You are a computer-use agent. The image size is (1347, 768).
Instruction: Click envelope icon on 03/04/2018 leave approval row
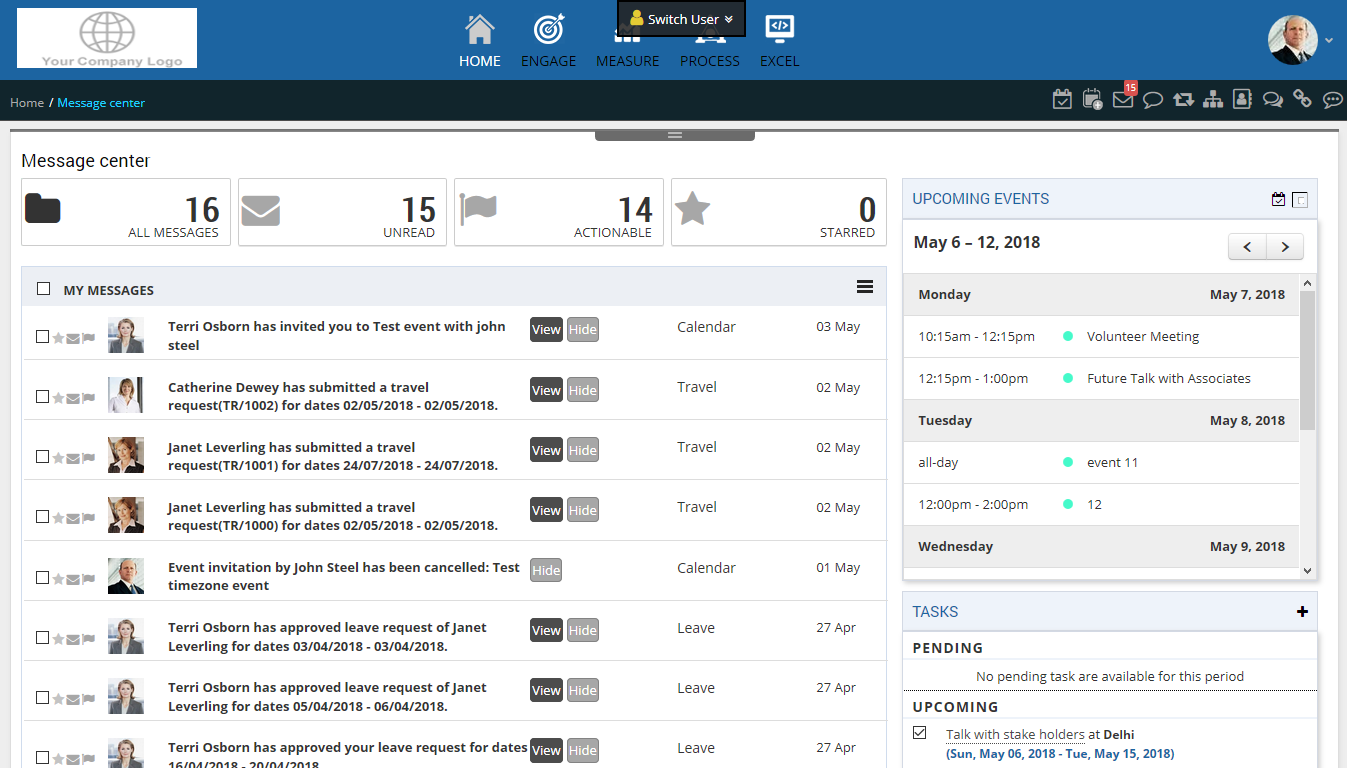[73, 638]
